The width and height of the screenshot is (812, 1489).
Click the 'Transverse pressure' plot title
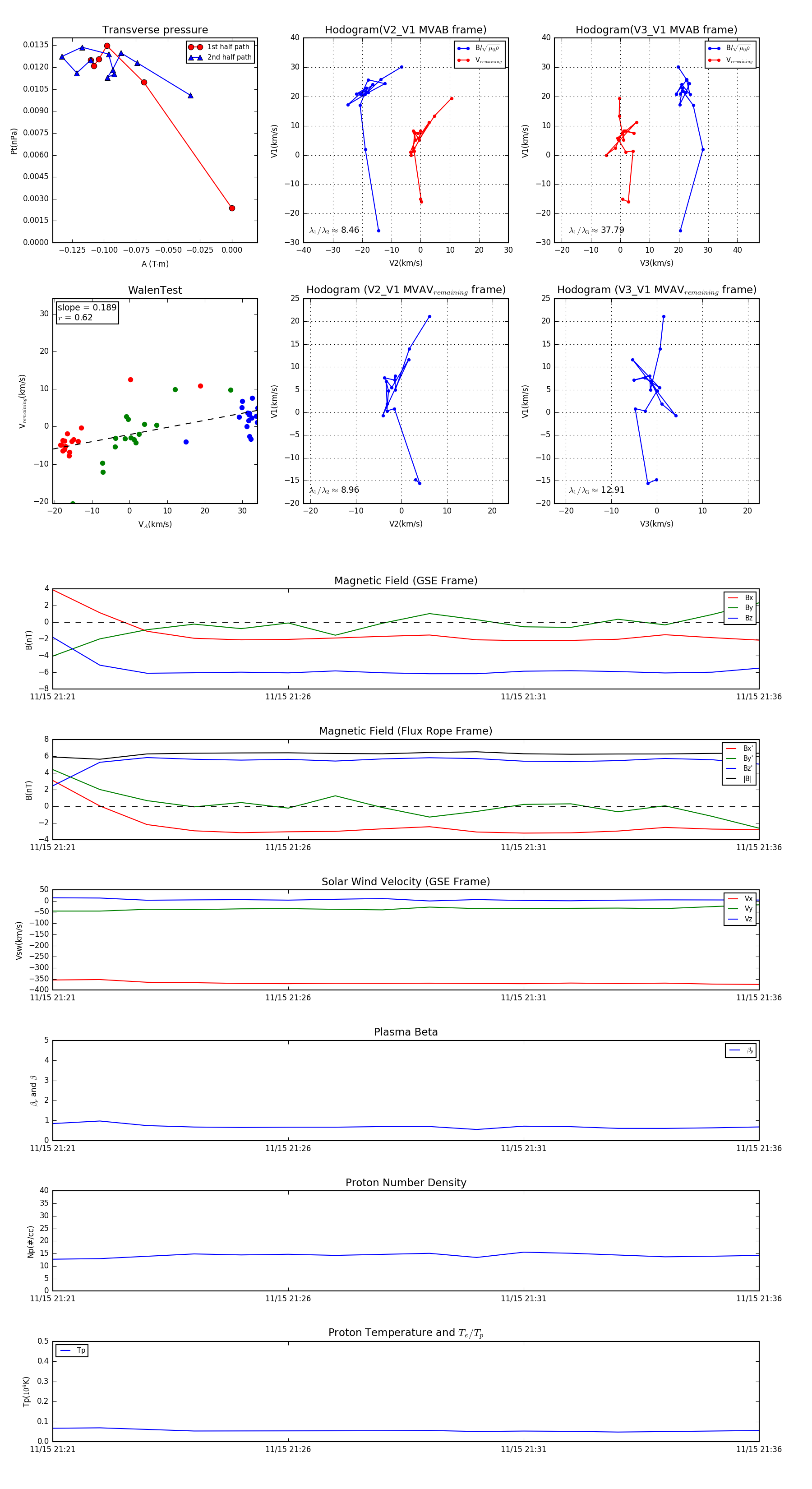click(x=155, y=30)
